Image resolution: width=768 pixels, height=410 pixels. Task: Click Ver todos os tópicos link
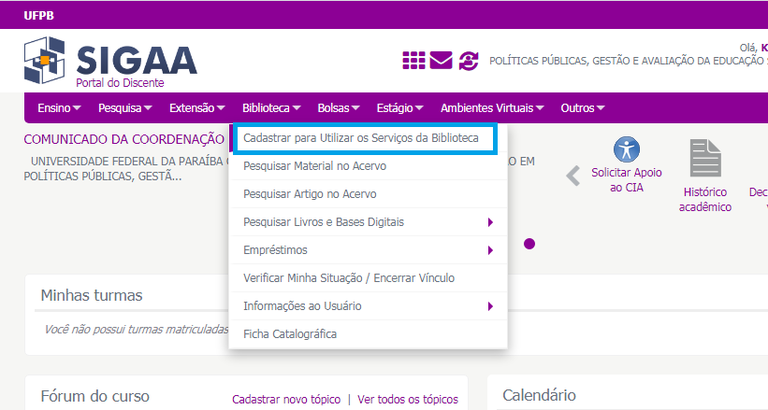click(408, 399)
